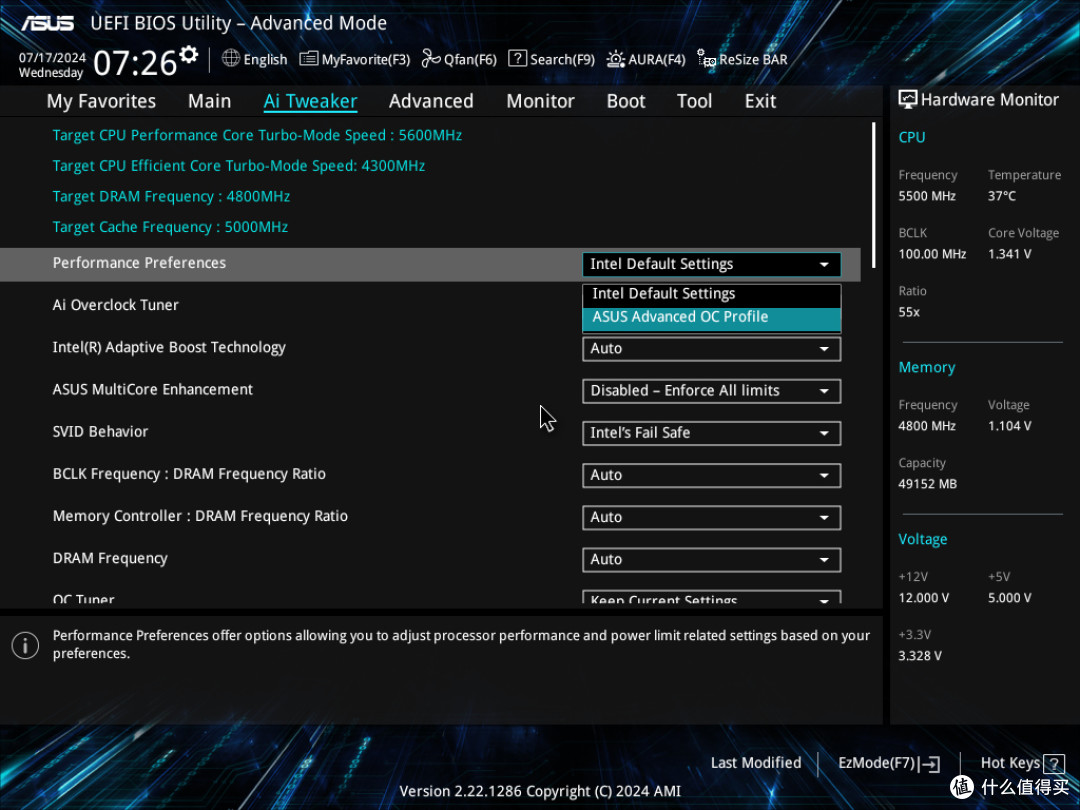The image size is (1080, 810).
Task: Open the Exit tab
Action: pyautogui.click(x=760, y=101)
